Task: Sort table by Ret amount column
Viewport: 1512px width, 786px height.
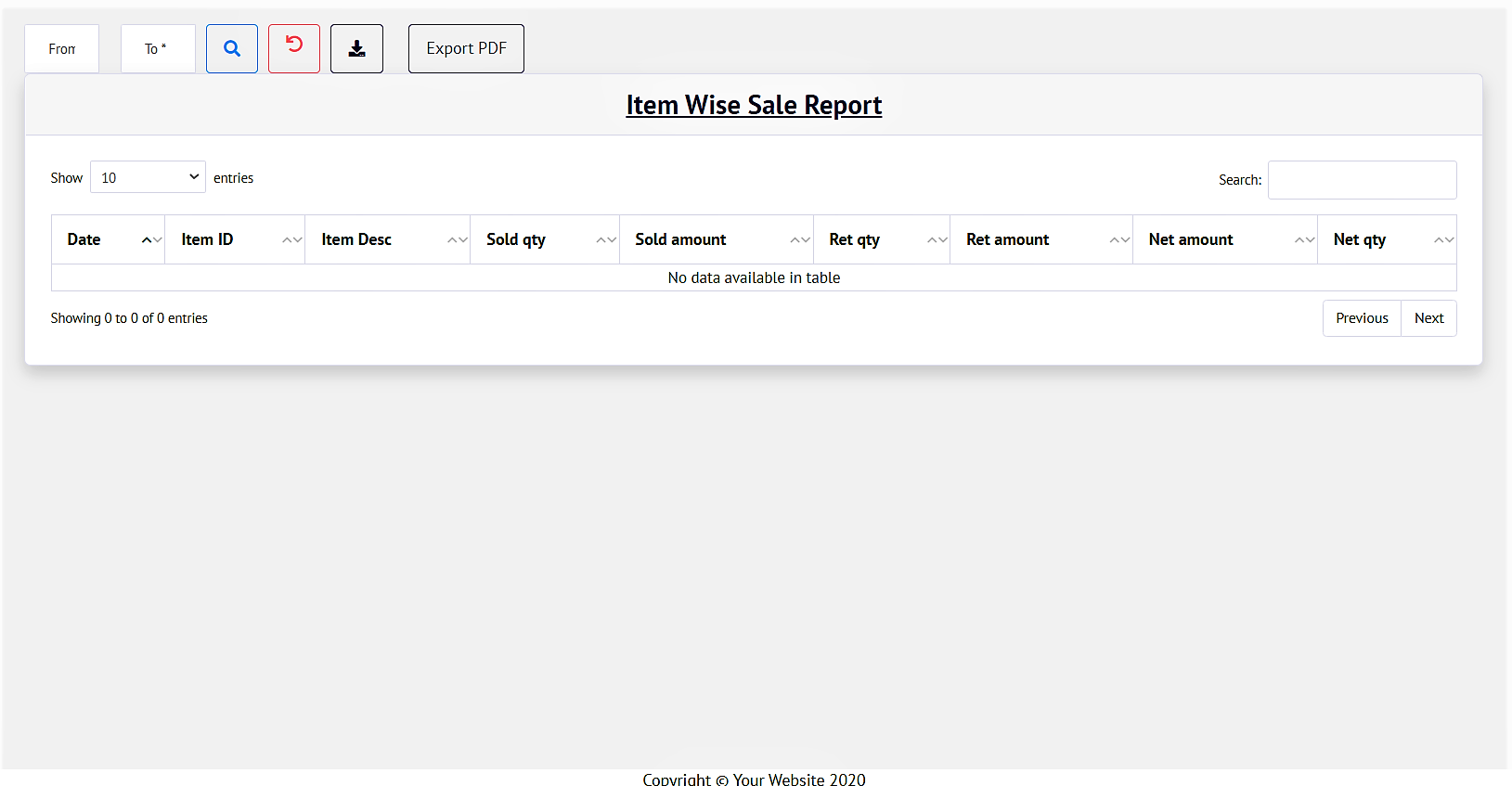Action: pyautogui.click(x=1040, y=239)
